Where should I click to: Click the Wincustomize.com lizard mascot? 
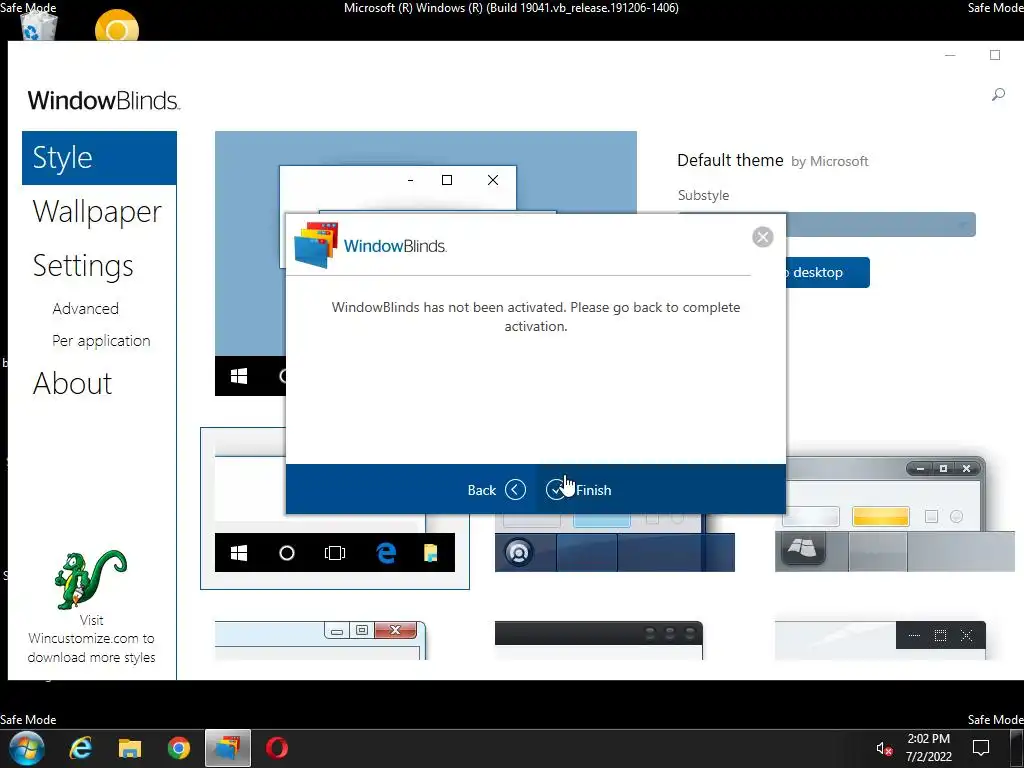[91, 579]
